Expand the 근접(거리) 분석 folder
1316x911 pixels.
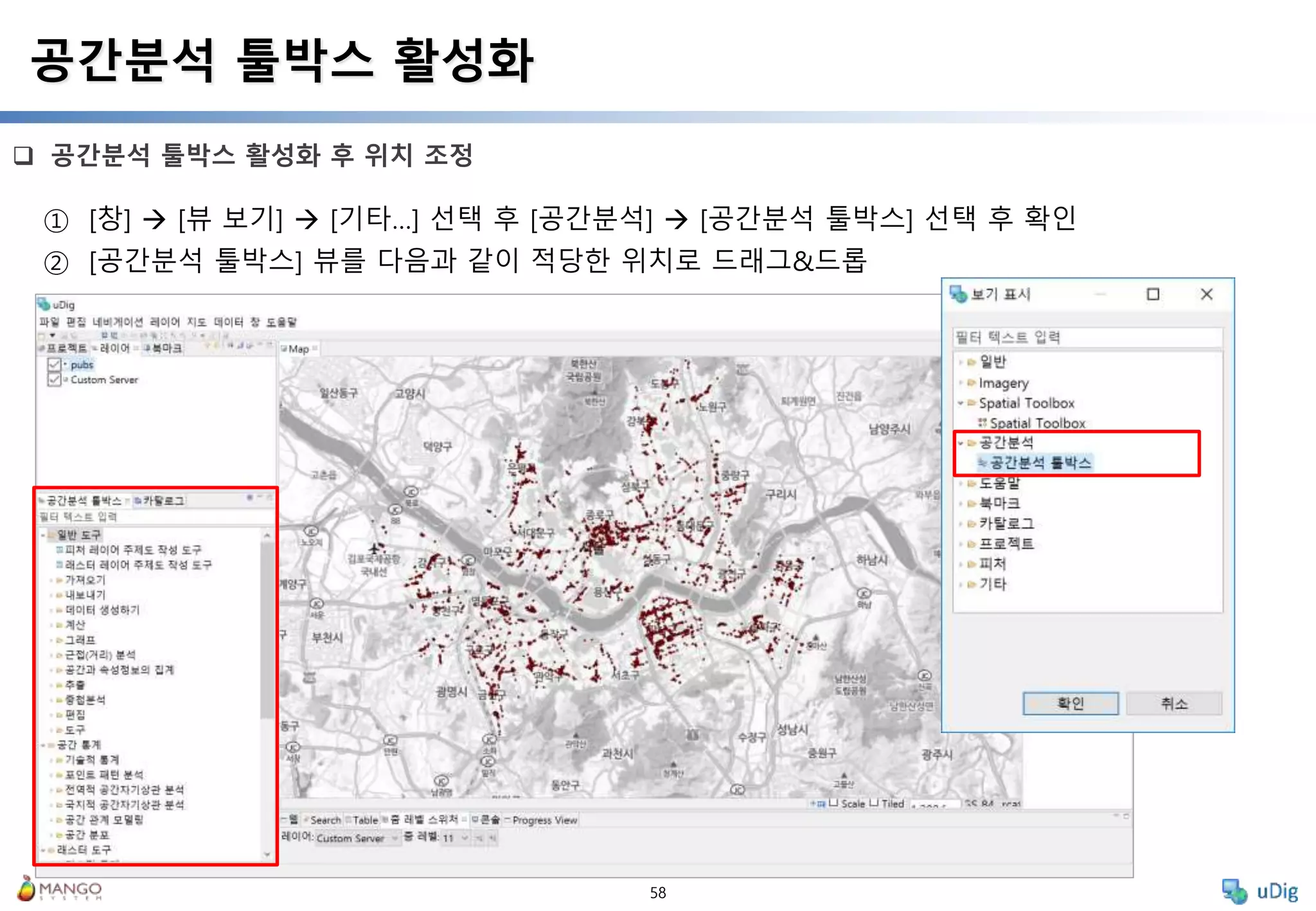click(51, 655)
